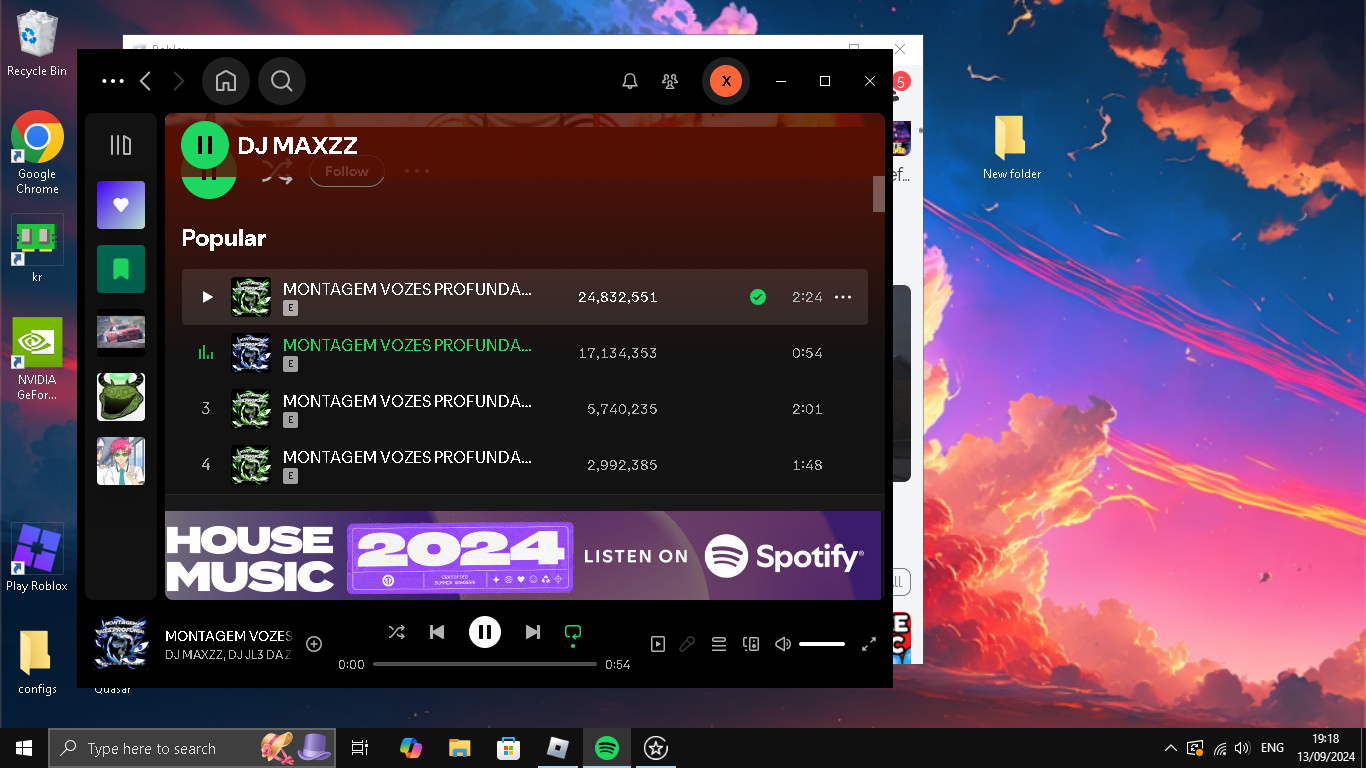Pause playback in the bottom player bar

coord(485,632)
